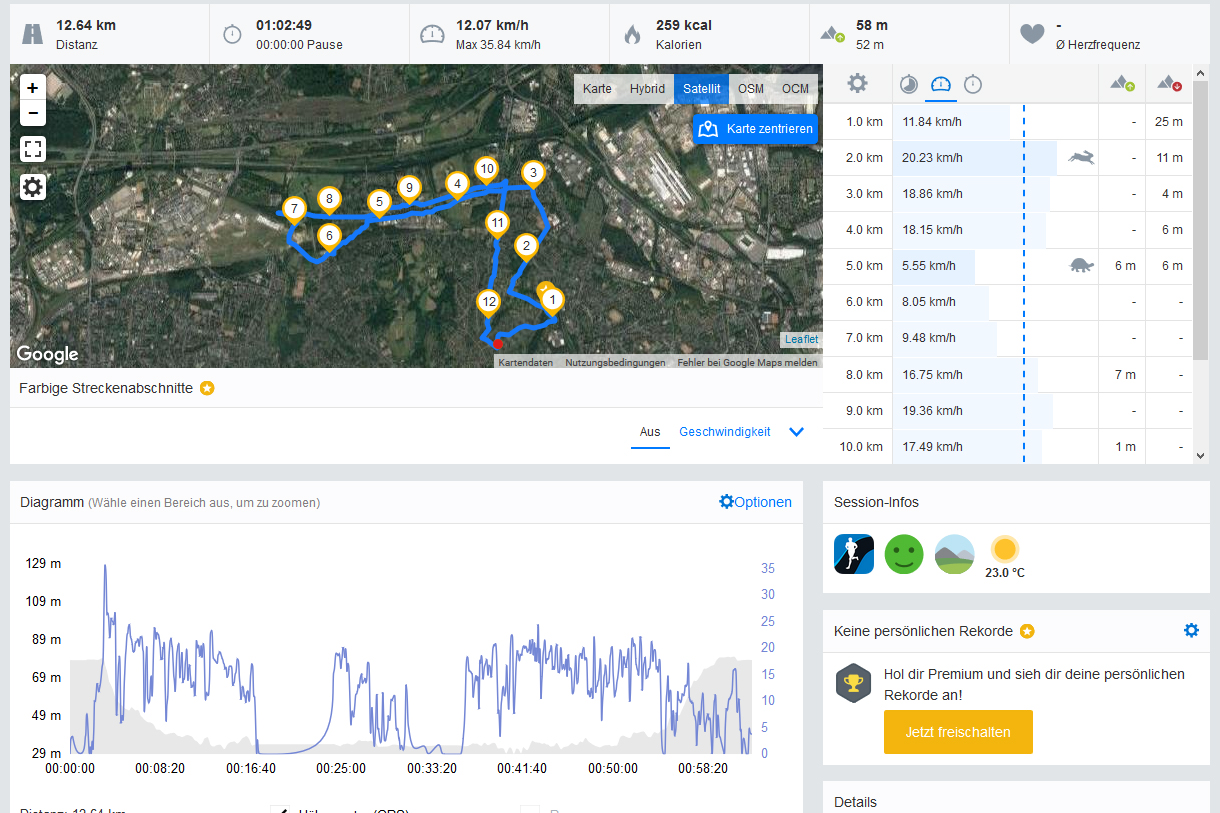Show duration column using stopwatch icon

972,84
